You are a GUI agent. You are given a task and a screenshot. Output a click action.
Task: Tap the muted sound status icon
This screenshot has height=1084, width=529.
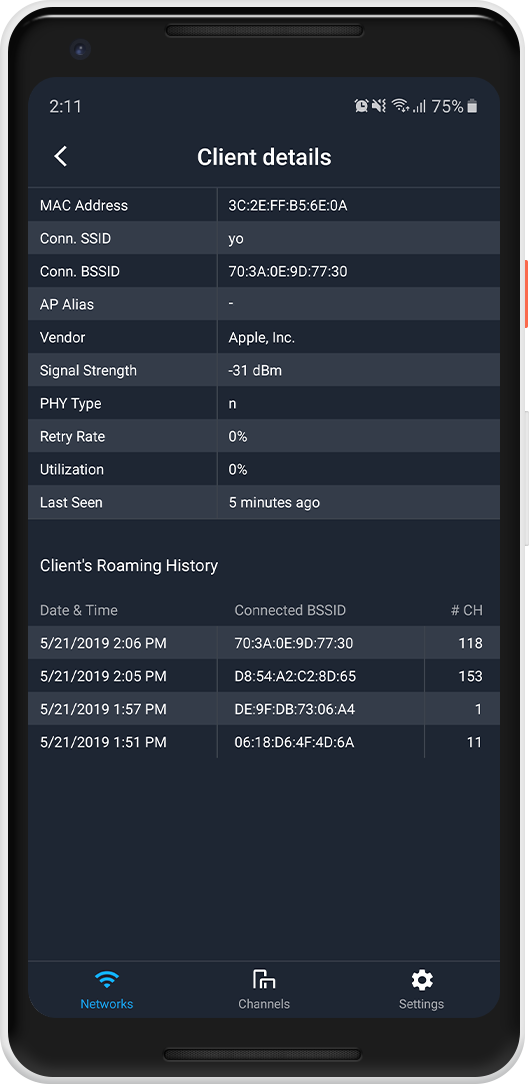click(379, 106)
